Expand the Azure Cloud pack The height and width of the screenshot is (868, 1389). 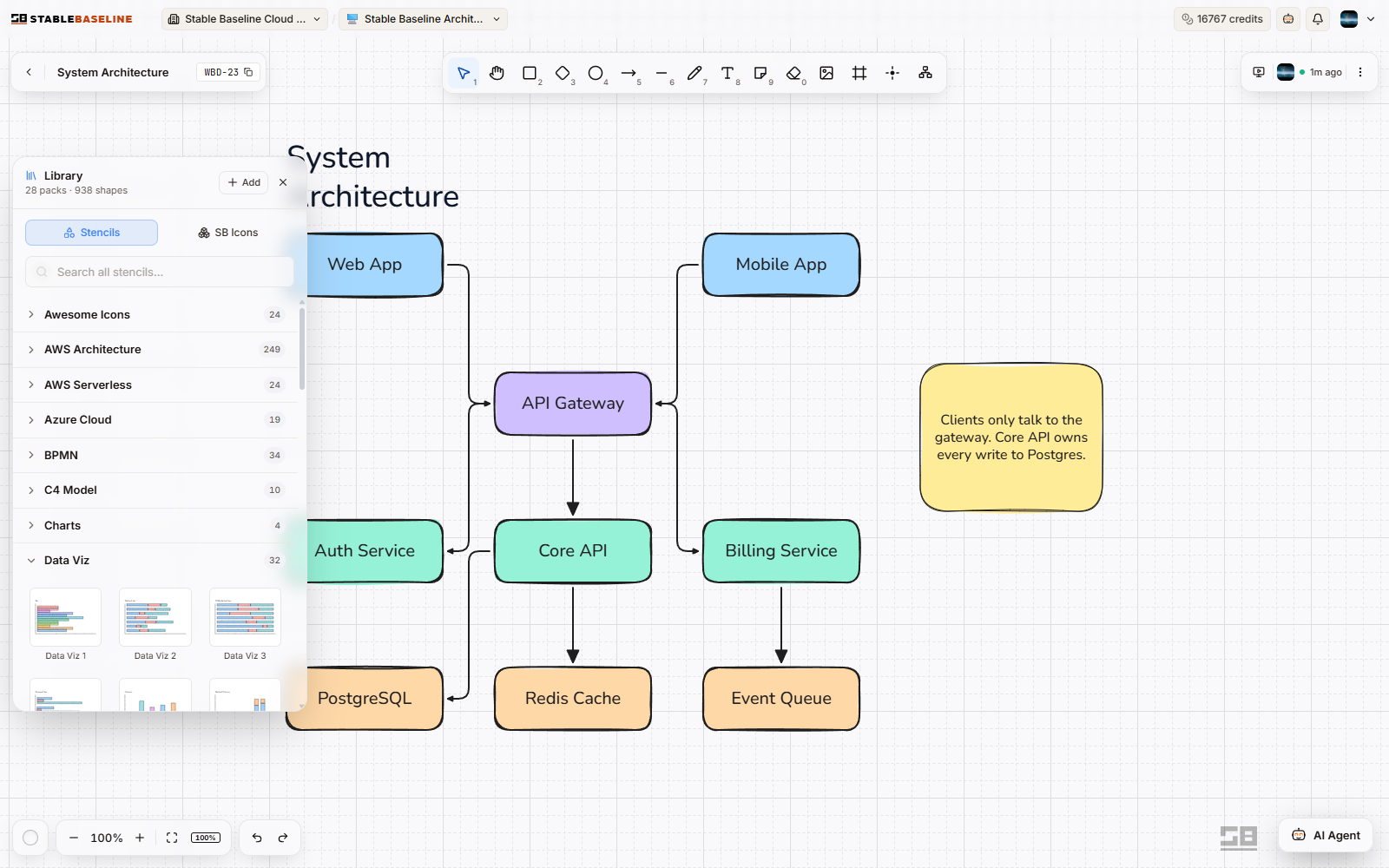tap(156, 420)
